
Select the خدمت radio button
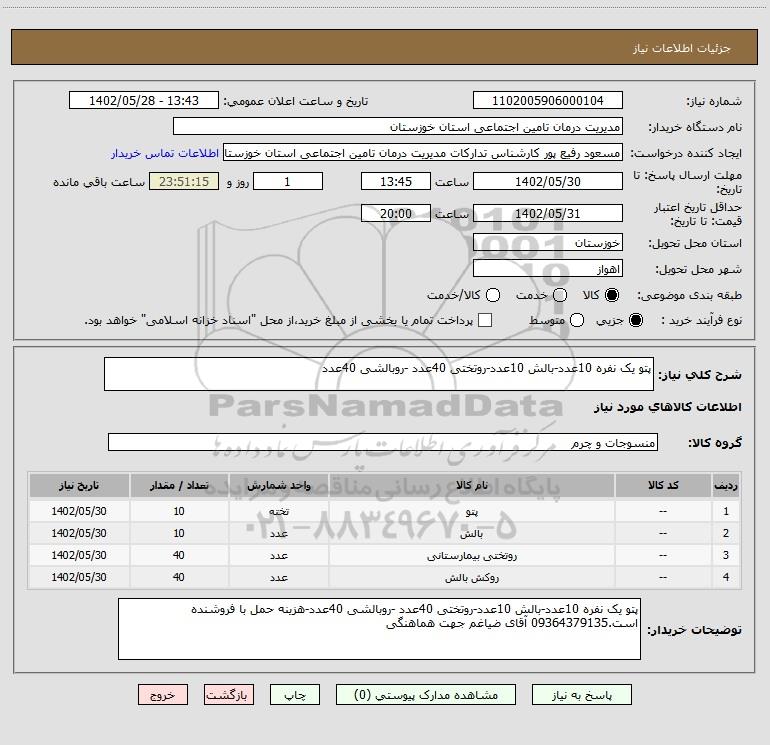[560, 295]
